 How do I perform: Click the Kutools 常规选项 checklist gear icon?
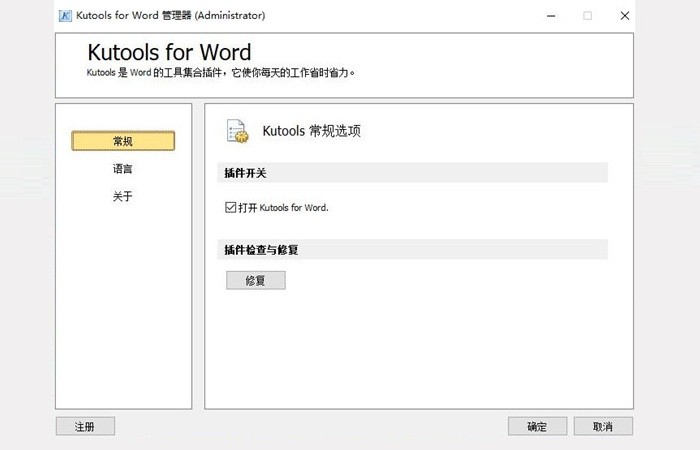(x=237, y=131)
